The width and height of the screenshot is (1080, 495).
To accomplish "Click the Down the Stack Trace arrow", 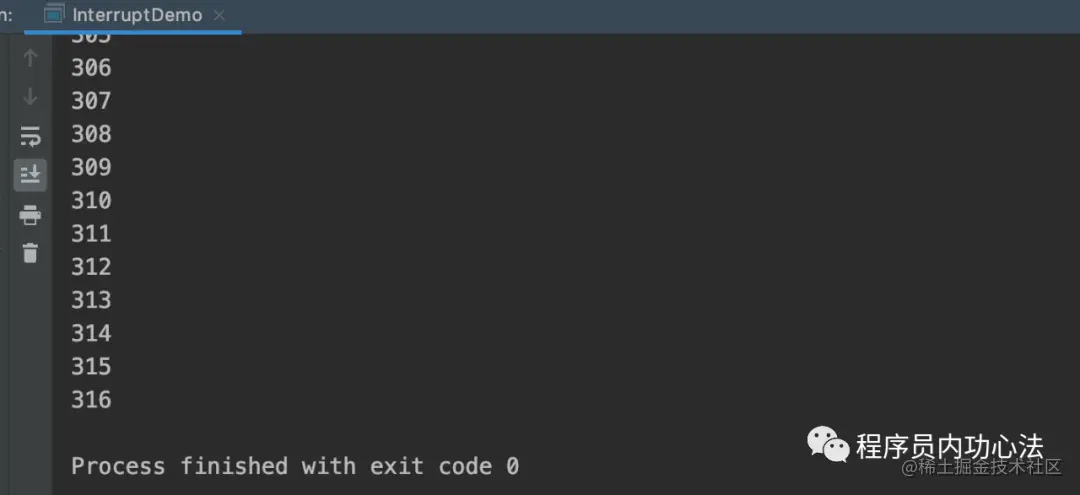I will 30,97.
